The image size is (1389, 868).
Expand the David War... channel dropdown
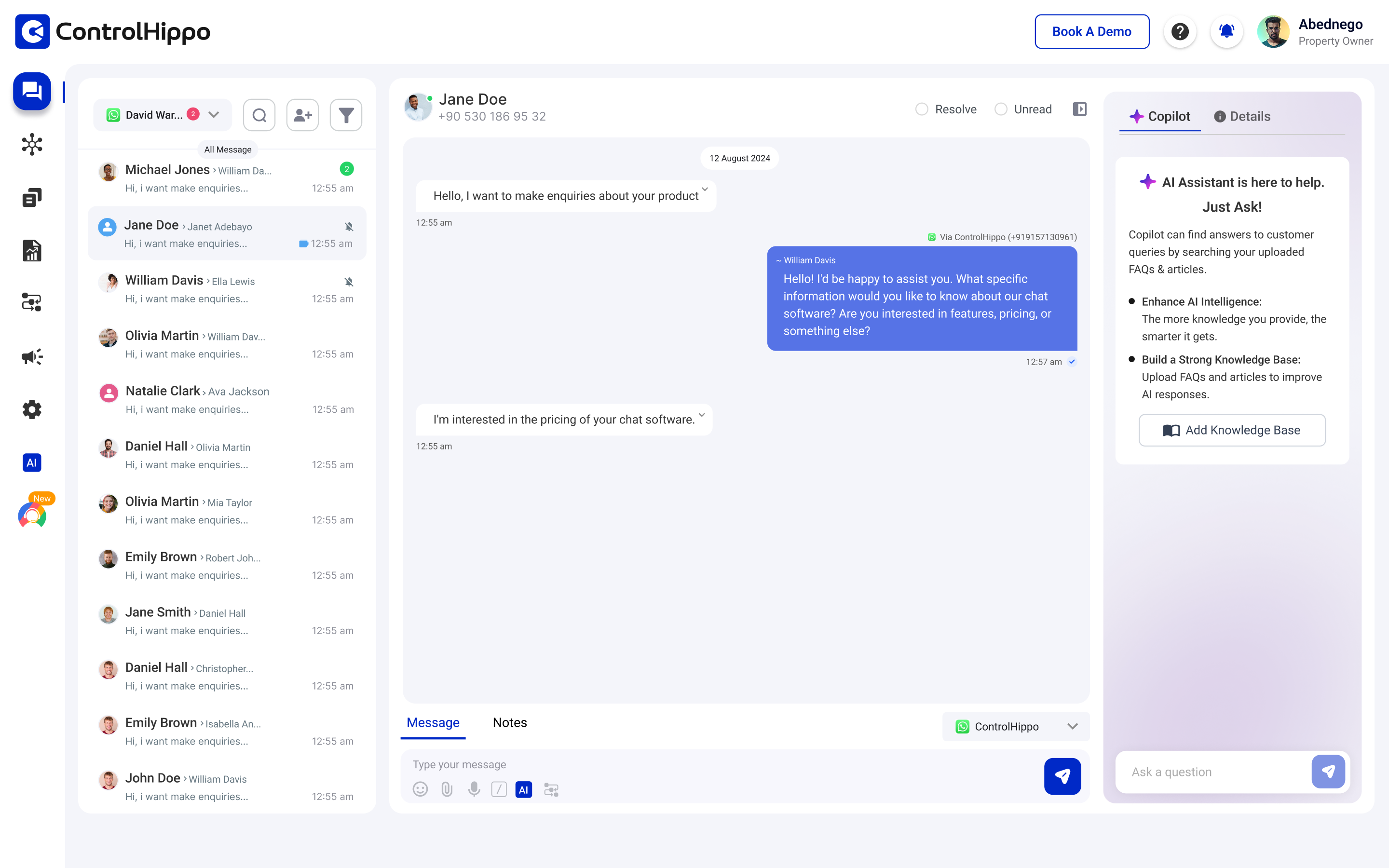click(x=213, y=115)
